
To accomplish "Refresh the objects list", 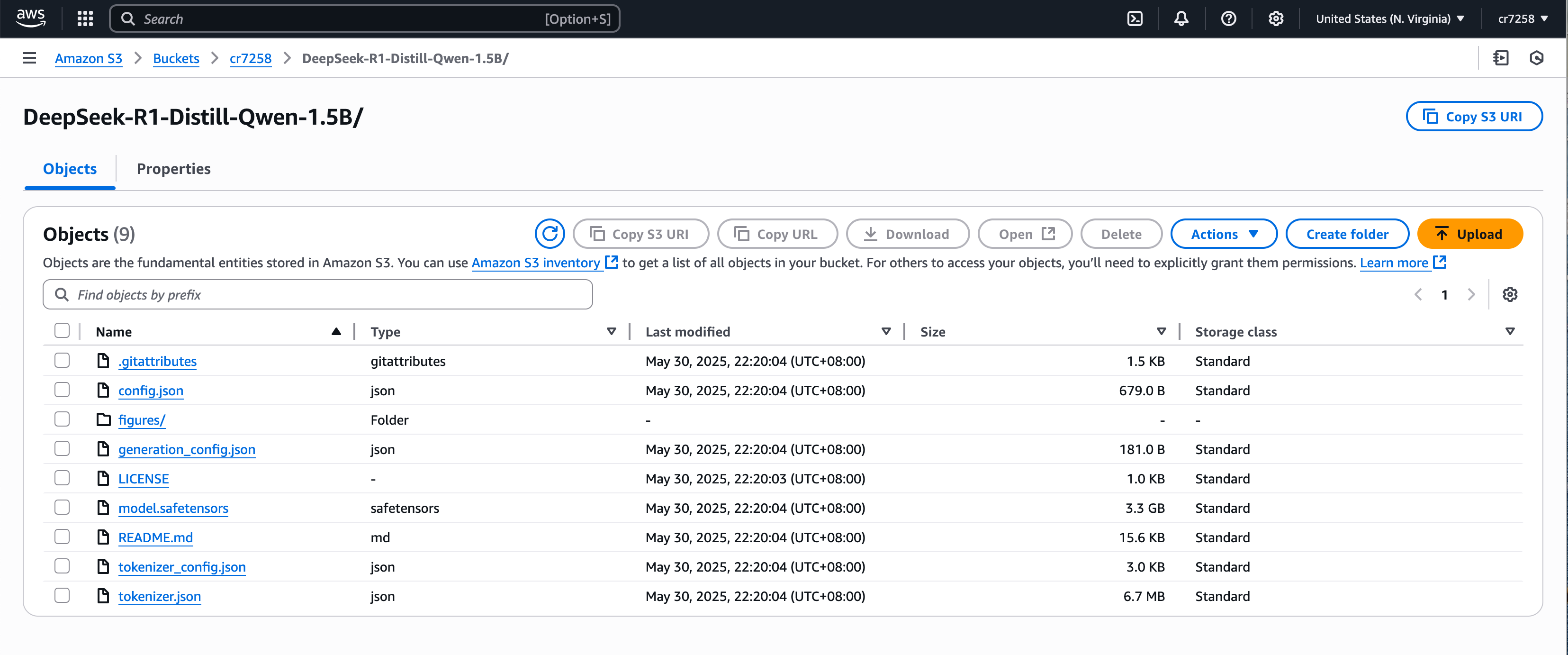I will coord(550,234).
